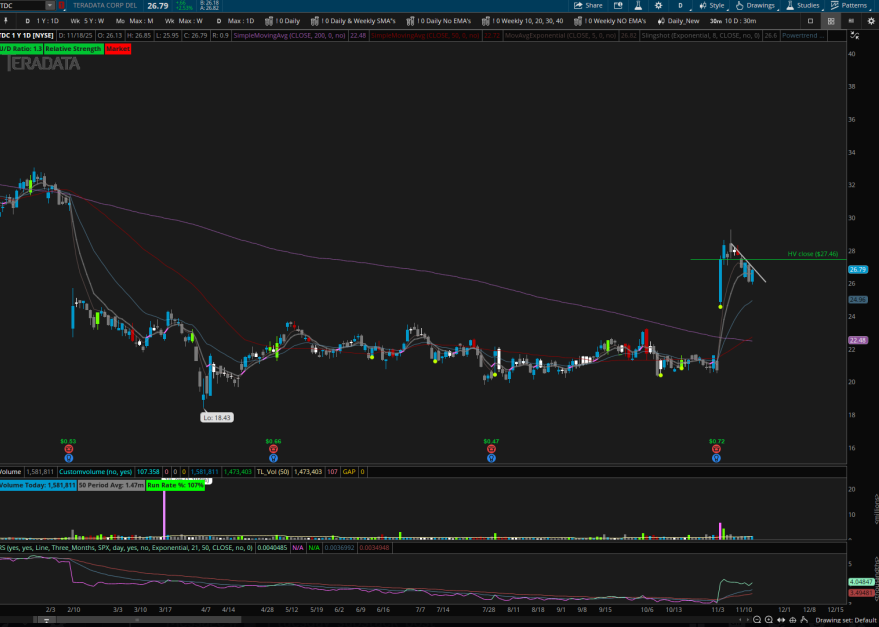This screenshot has width=879, height=627.
Task: Select the 10 D : 30m timeframe preset
Action: (733, 21)
